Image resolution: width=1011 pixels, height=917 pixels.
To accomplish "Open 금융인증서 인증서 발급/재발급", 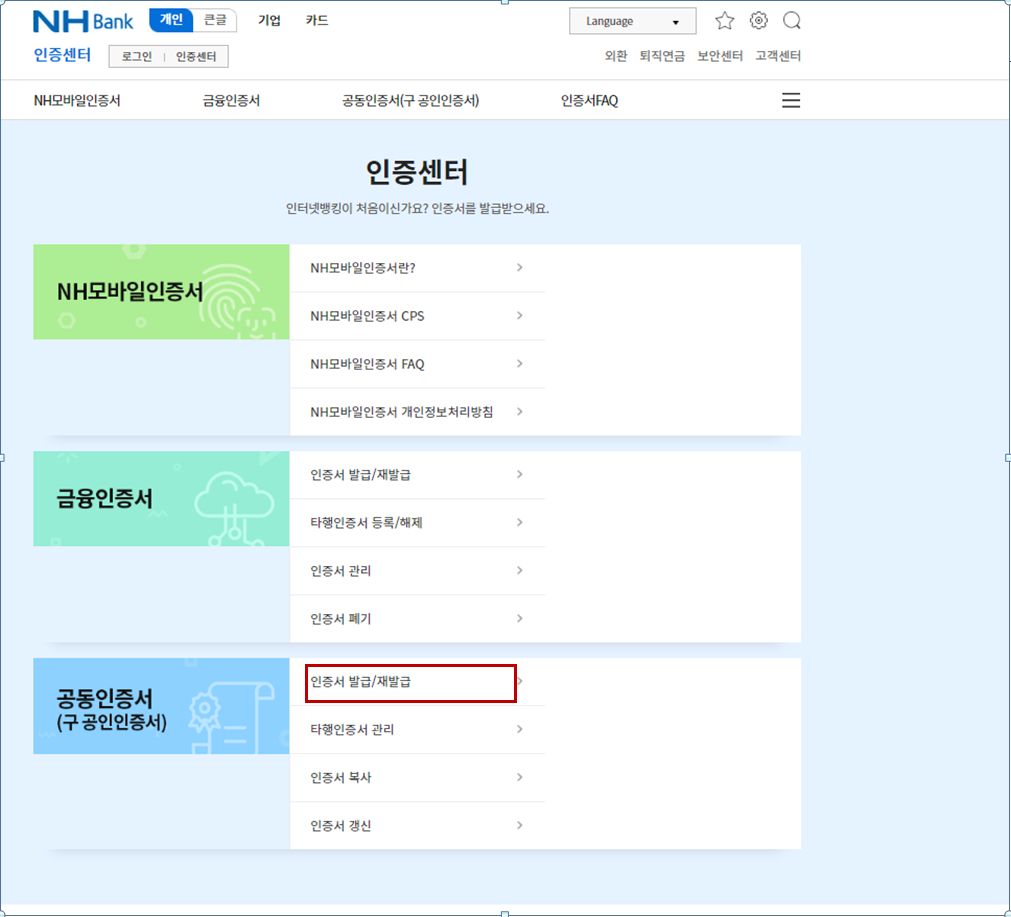I will tap(417, 475).
